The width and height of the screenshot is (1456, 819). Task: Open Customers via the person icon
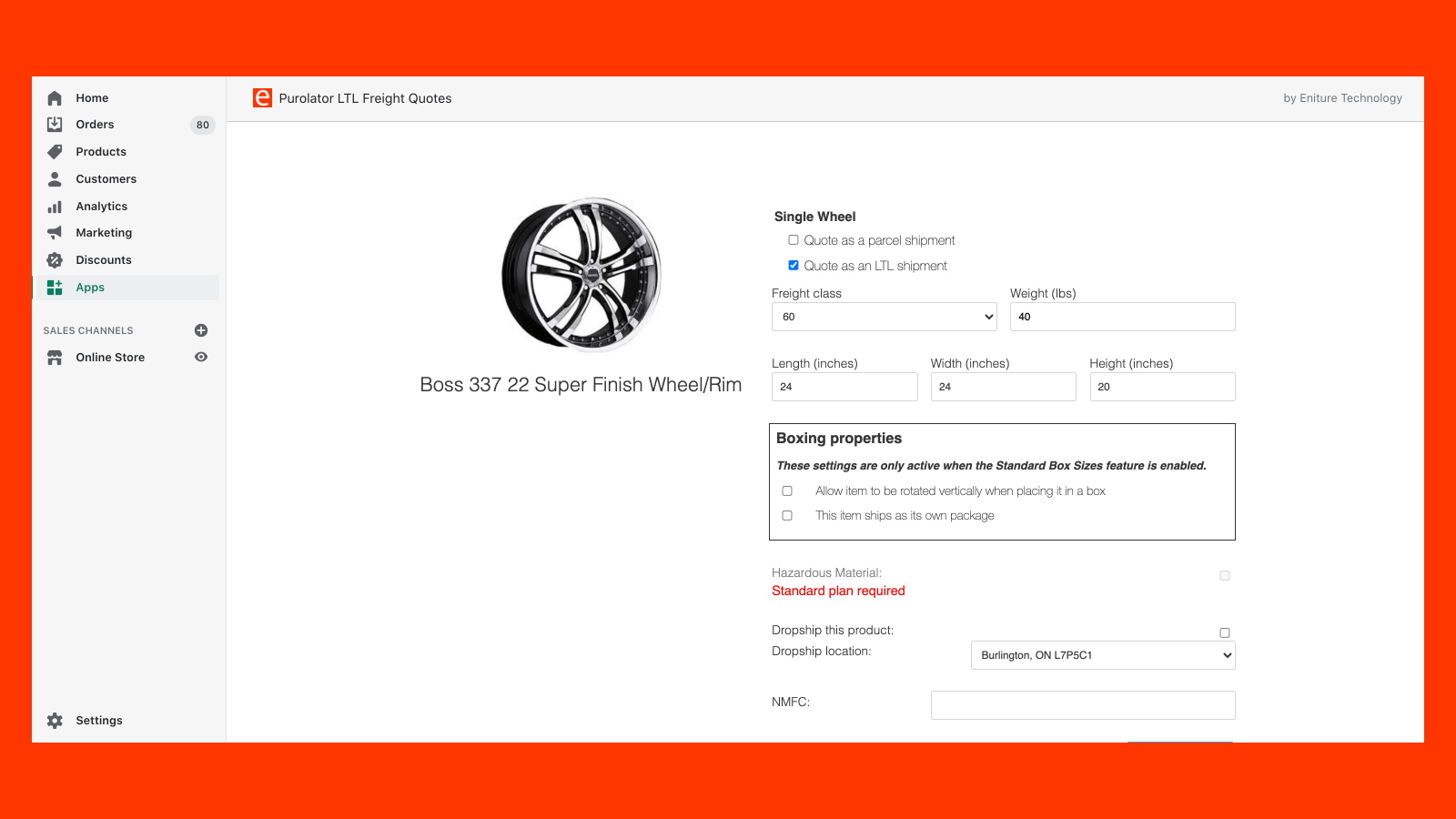coord(54,178)
